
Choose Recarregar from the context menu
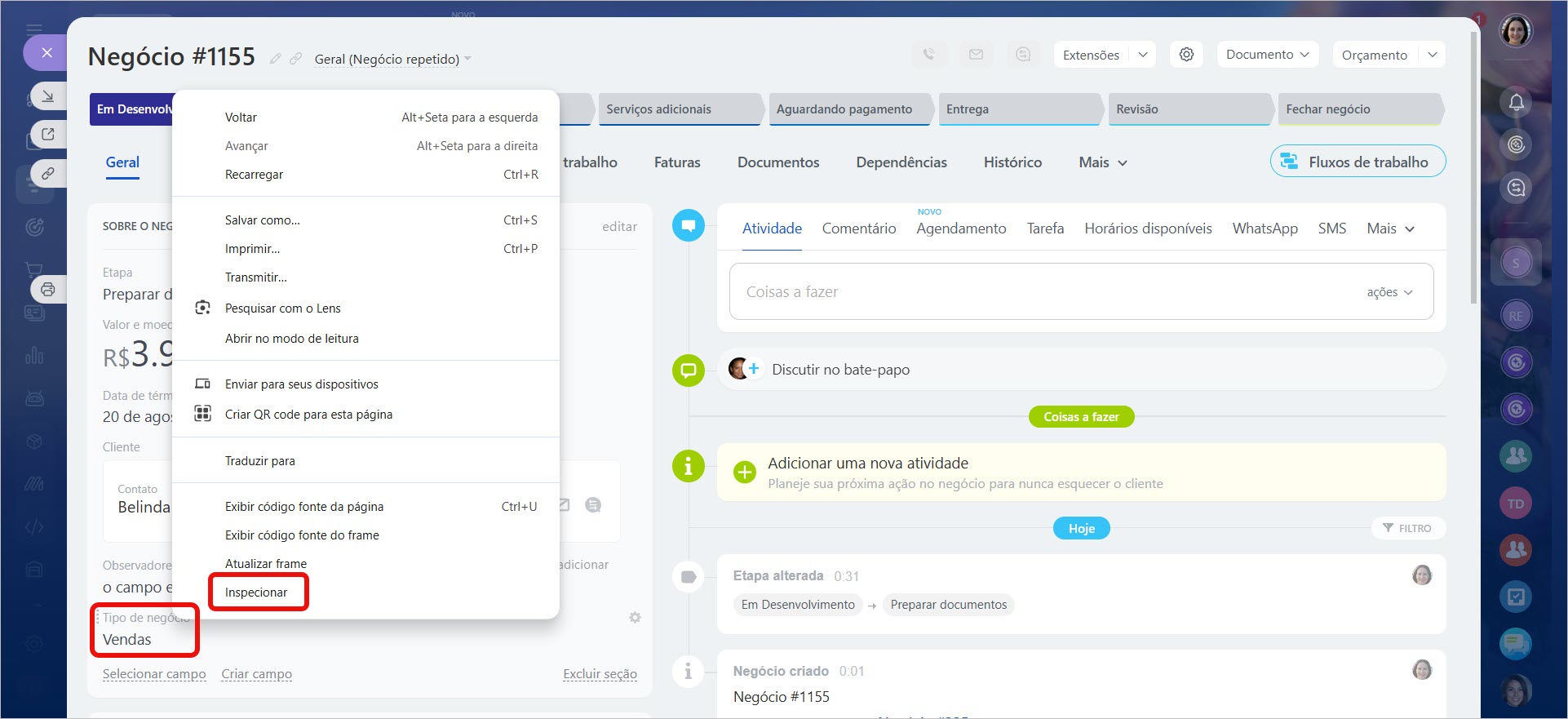(x=254, y=175)
